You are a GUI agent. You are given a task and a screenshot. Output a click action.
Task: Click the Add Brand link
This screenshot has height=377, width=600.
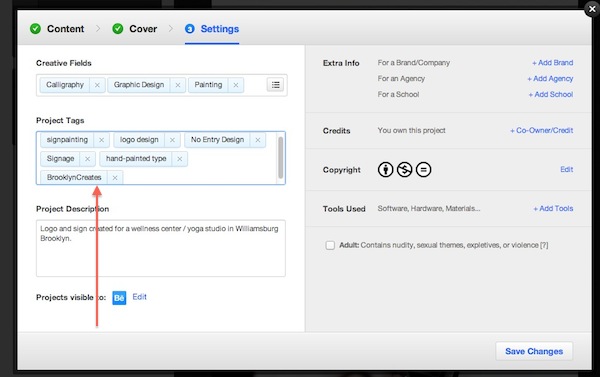click(553, 63)
